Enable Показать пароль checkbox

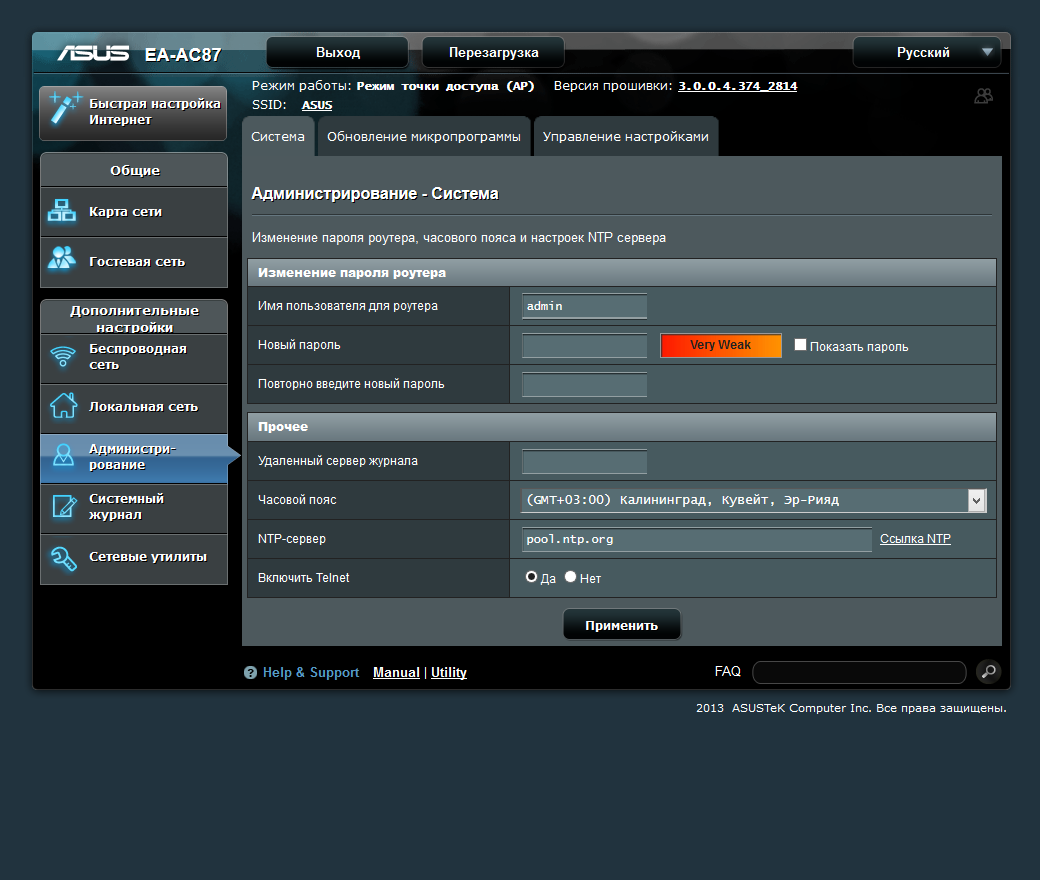click(x=800, y=344)
